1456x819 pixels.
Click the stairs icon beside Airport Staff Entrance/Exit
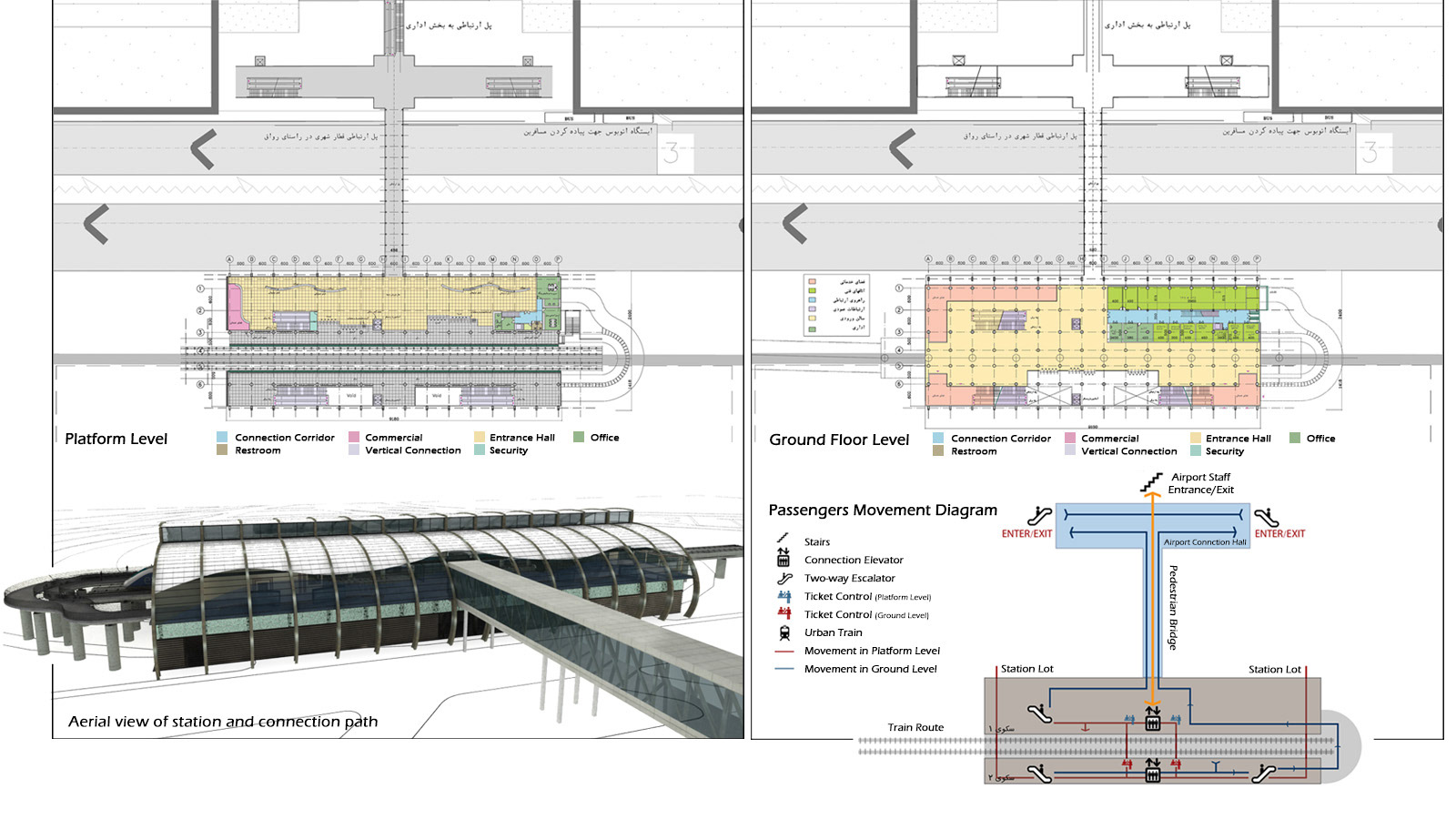[x=1152, y=481]
